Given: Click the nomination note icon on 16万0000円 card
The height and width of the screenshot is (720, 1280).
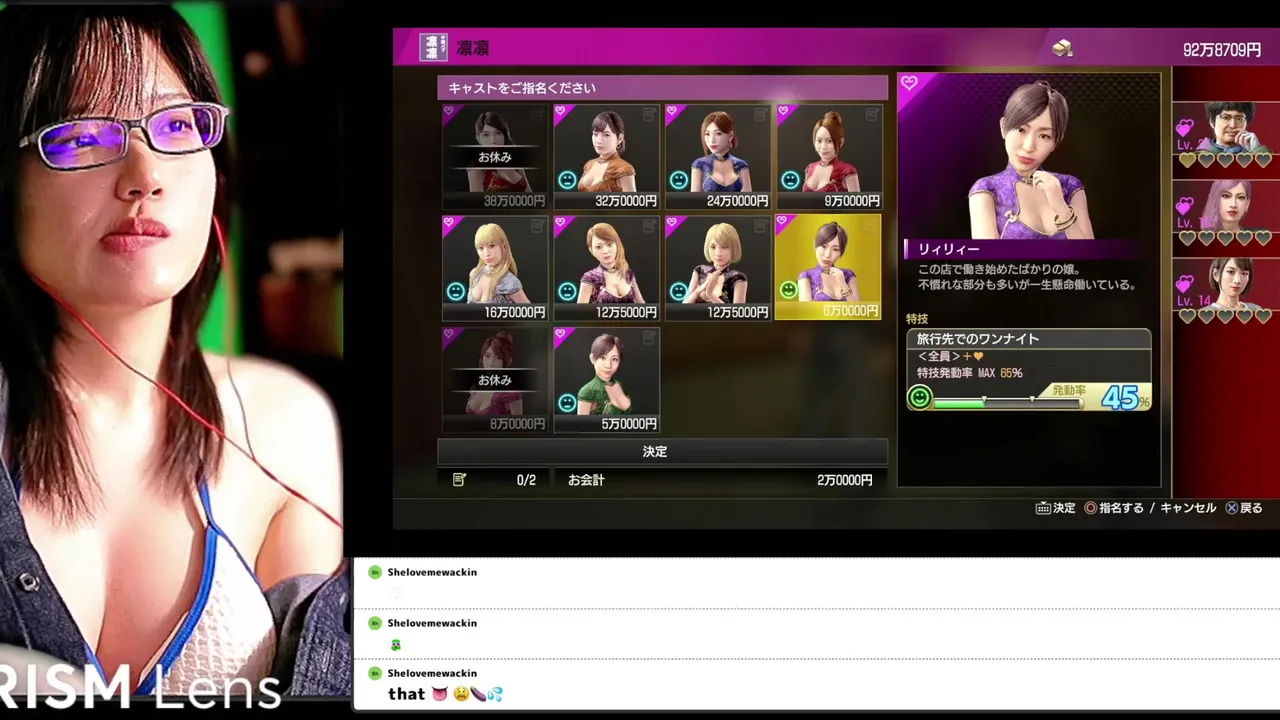Looking at the screenshot, I should [538, 226].
